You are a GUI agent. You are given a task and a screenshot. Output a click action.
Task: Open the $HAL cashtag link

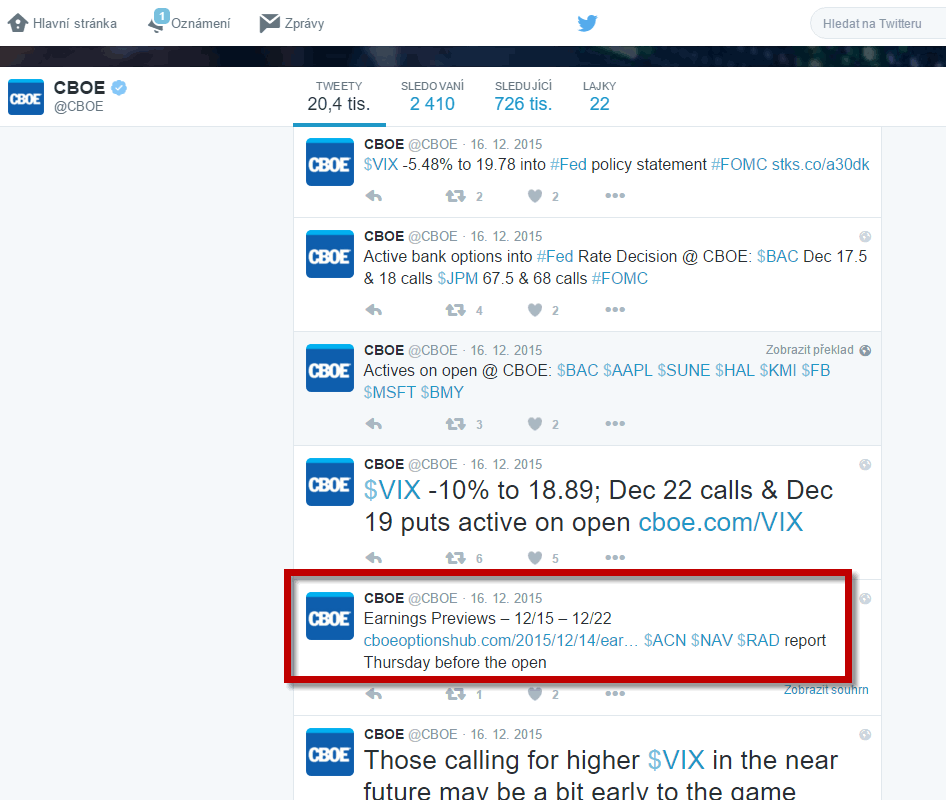tap(734, 370)
